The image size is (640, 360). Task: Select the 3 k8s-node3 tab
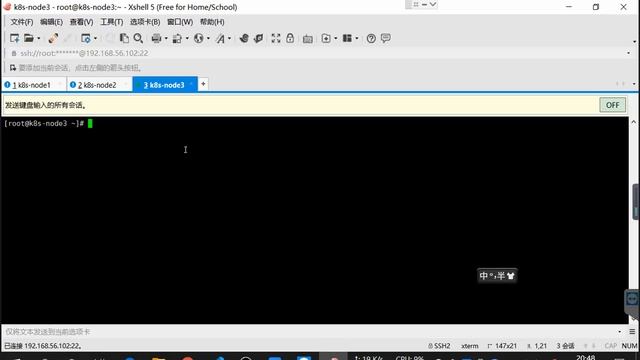click(x=164, y=85)
